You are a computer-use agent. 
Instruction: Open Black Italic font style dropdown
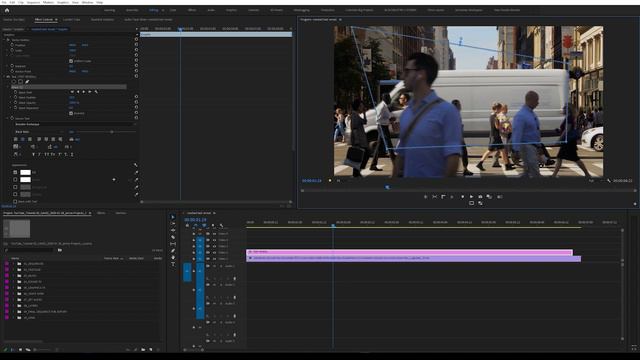tap(38, 132)
